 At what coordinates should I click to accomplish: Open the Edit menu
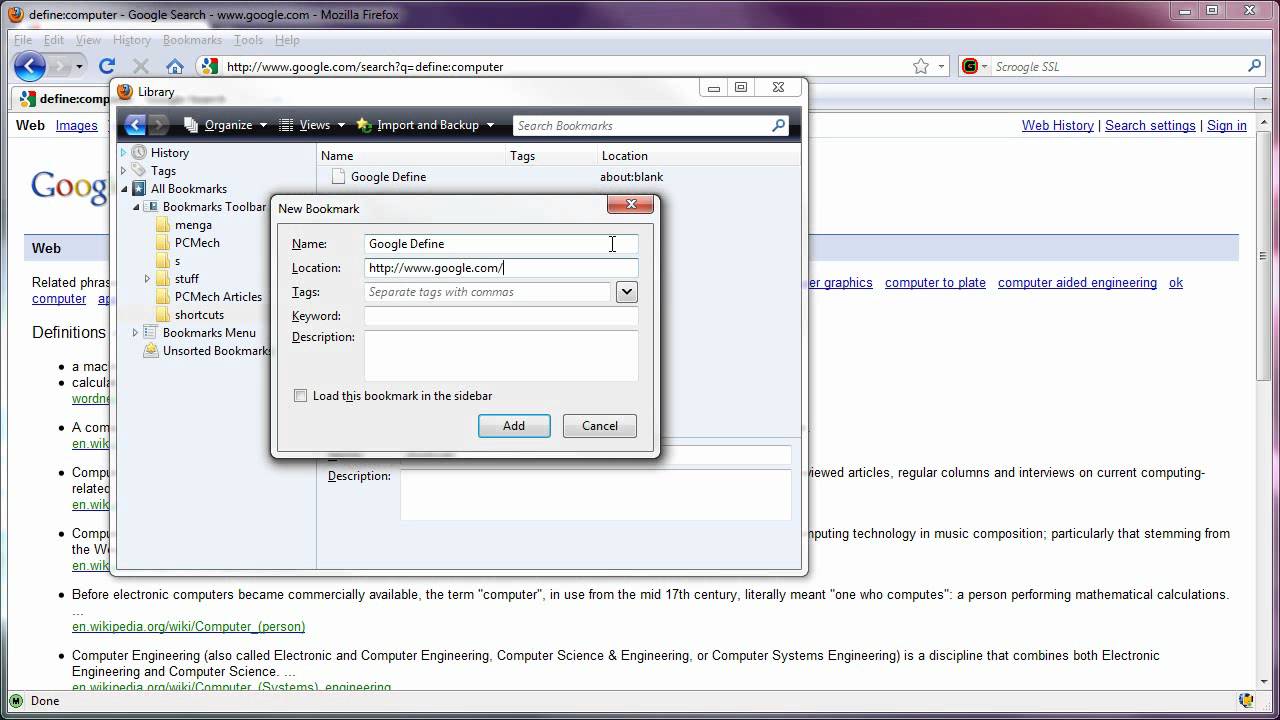[54, 40]
